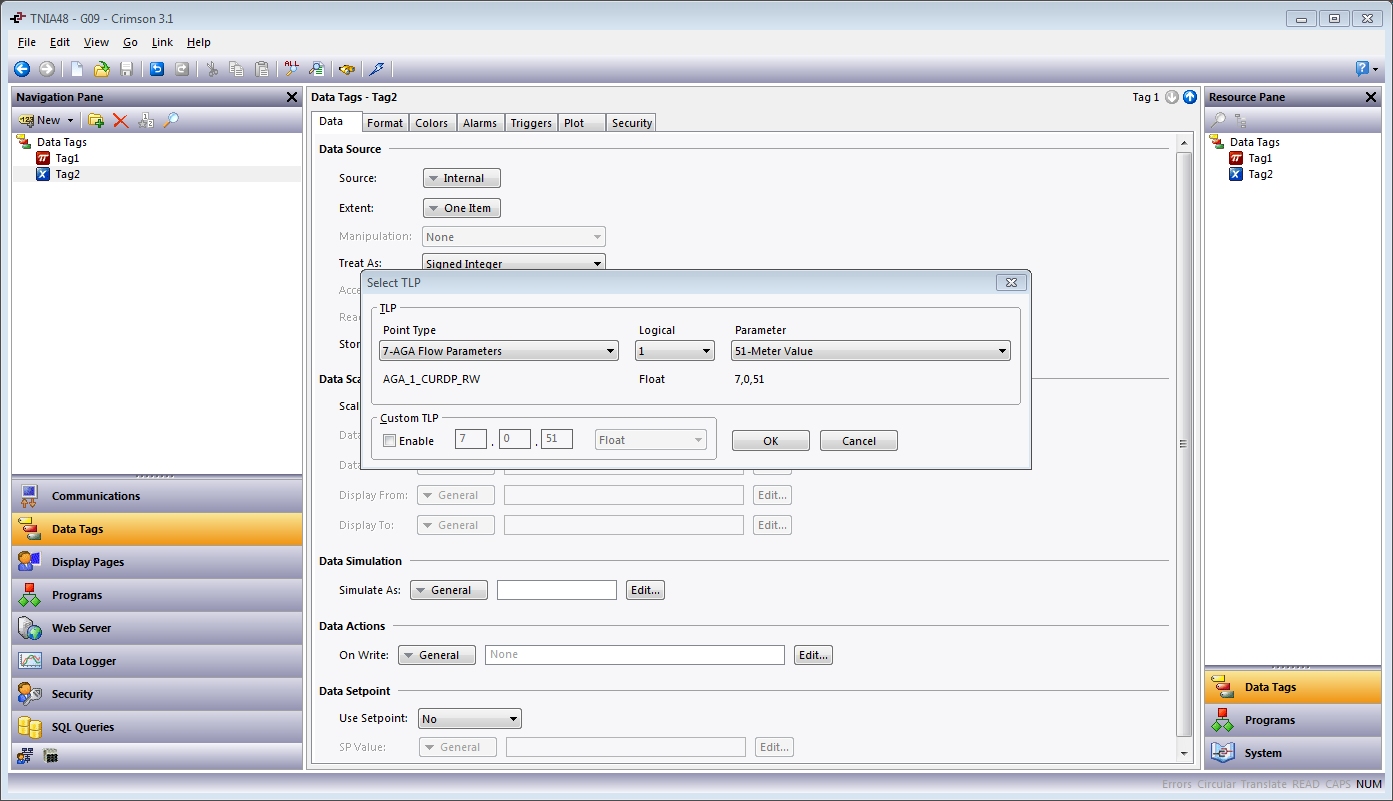This screenshot has height=801, width=1393.
Task: Click the blue Back arrow toolbar icon
Action: pos(22,69)
